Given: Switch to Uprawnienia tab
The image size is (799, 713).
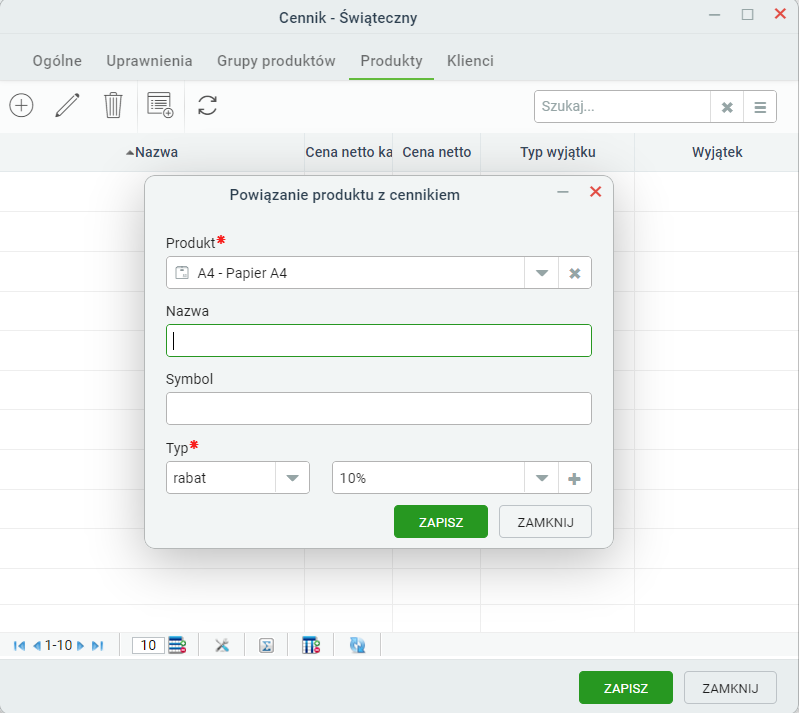Looking at the screenshot, I should coord(149,61).
